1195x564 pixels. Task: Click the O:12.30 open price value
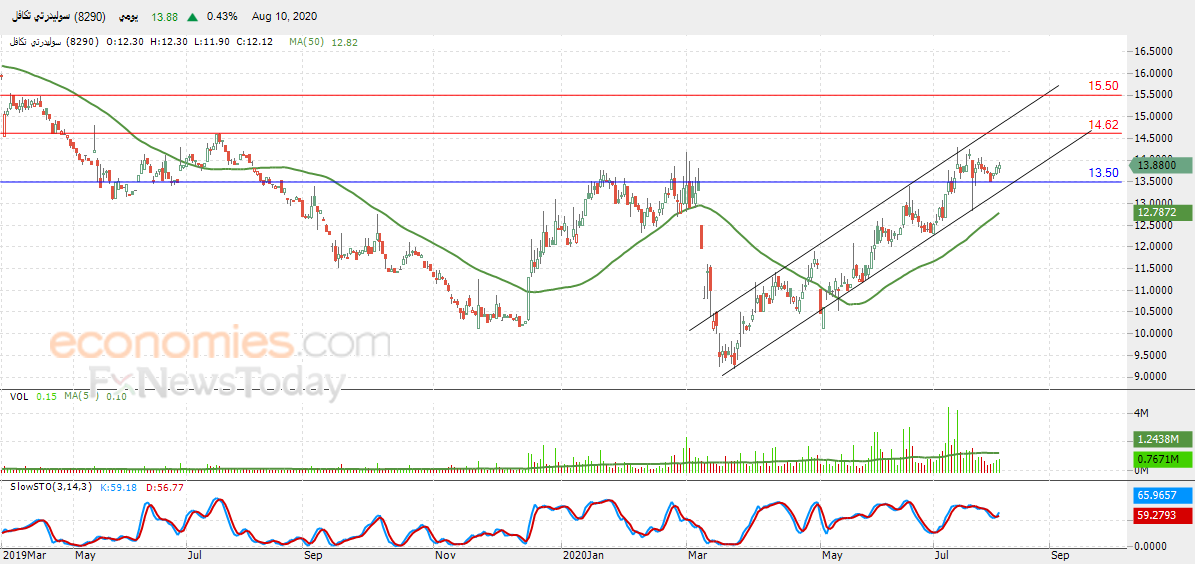click(125, 42)
